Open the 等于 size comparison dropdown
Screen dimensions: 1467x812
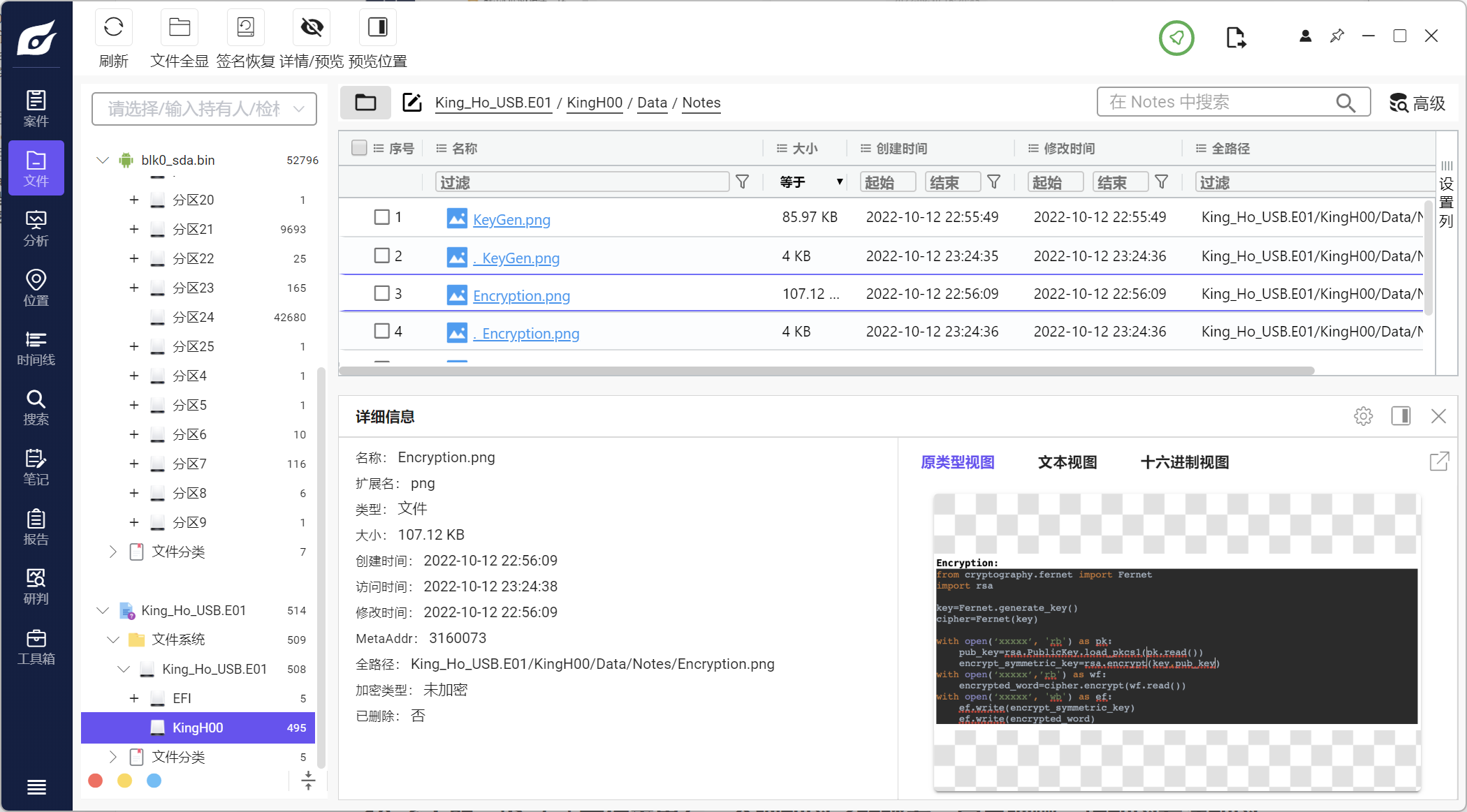point(810,182)
